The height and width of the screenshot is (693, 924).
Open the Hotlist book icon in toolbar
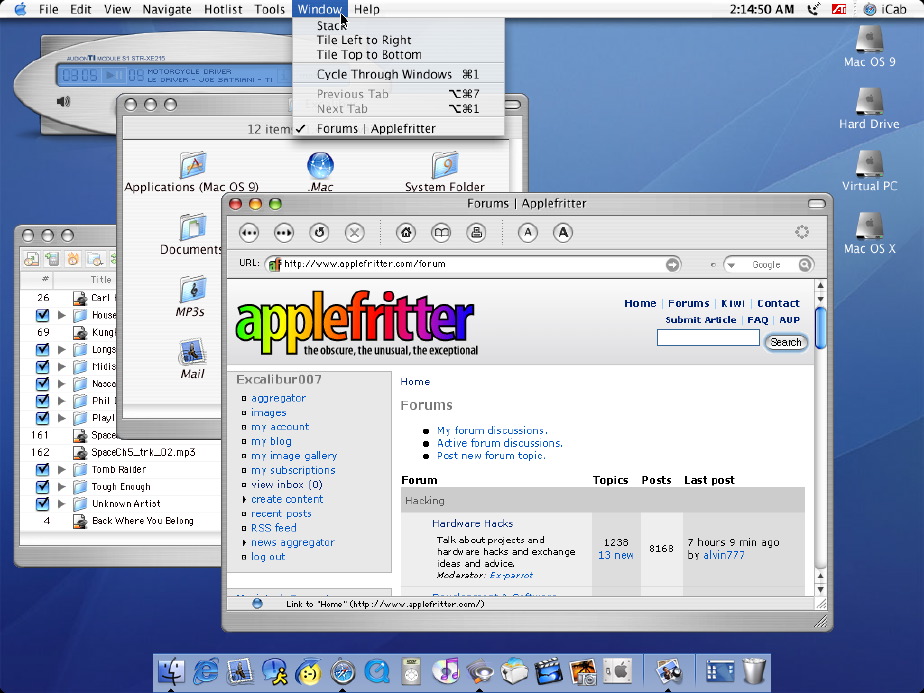tap(441, 233)
